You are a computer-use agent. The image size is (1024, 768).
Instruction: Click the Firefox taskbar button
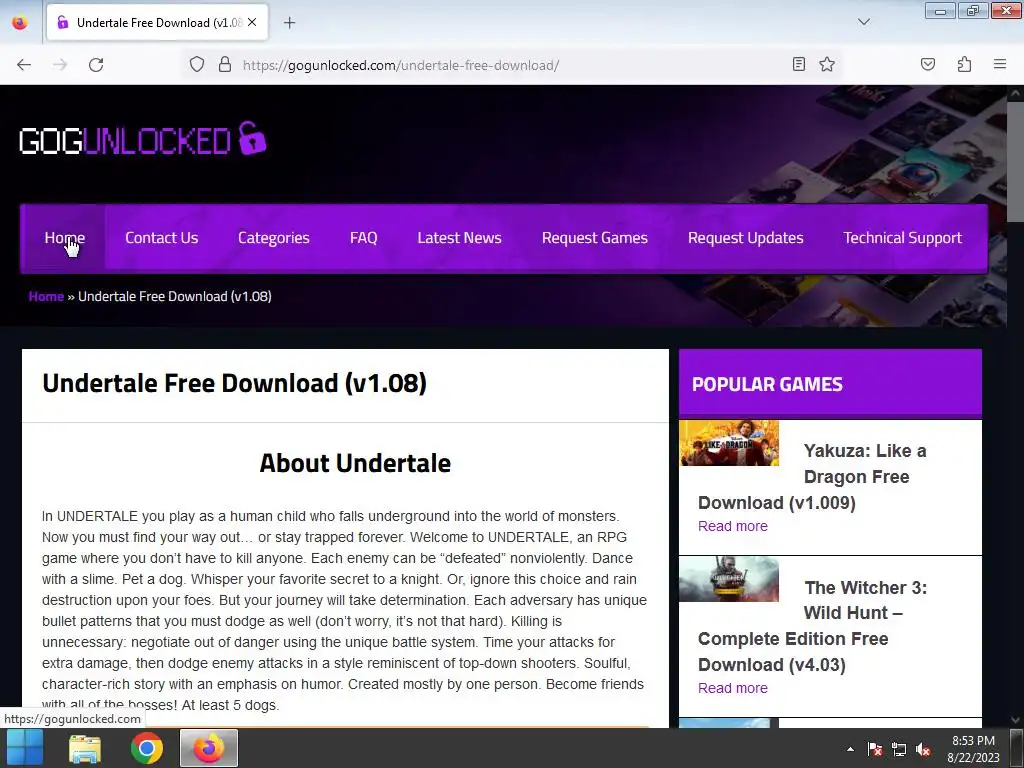click(x=209, y=748)
